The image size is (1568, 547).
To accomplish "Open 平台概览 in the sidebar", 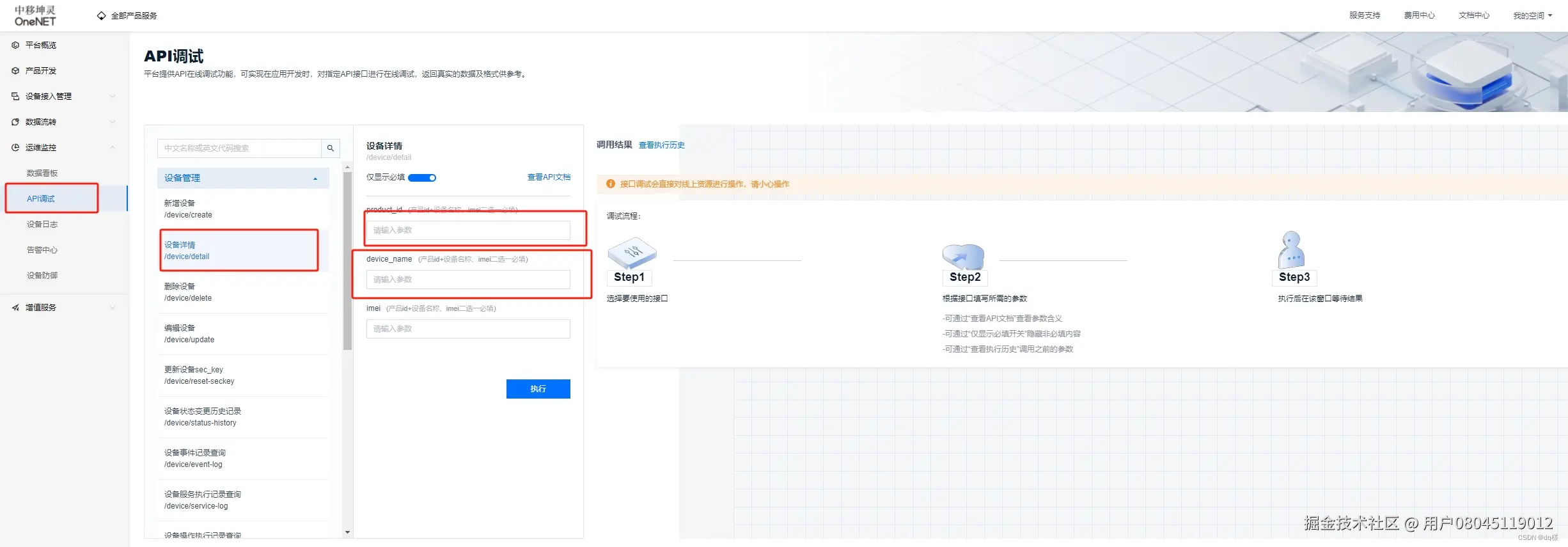I will click(x=41, y=45).
